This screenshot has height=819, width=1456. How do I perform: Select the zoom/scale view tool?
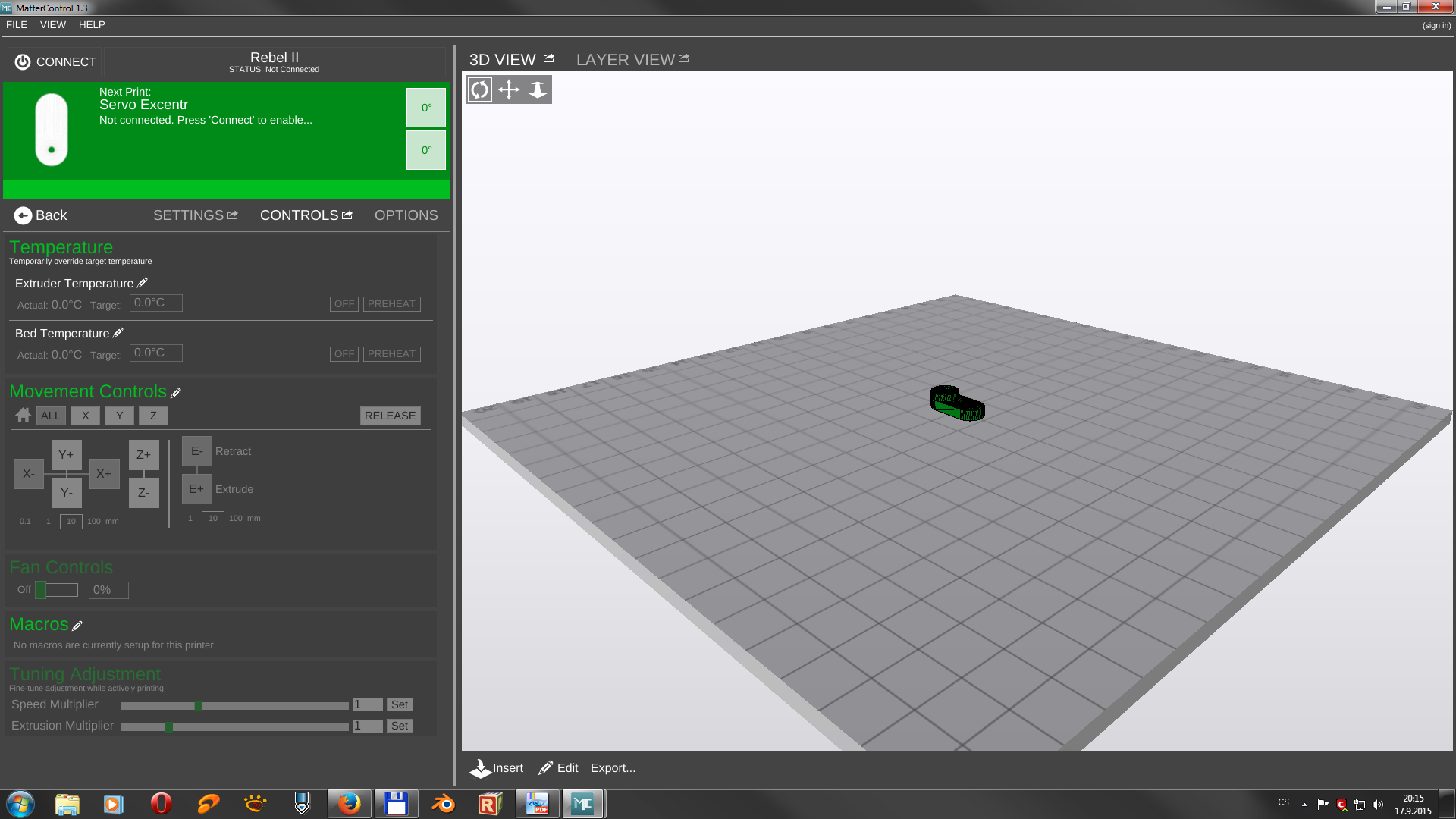(538, 89)
